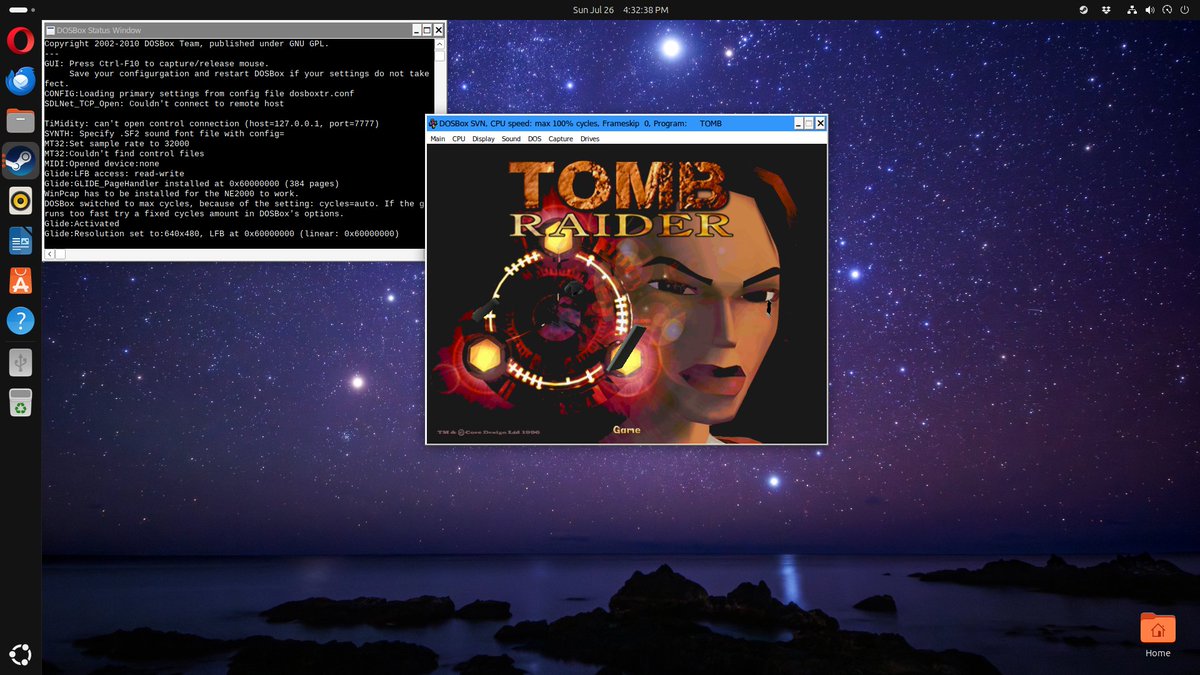
Task: Click the 'Glide:Resolution set to:640x480' line
Action: (221, 234)
